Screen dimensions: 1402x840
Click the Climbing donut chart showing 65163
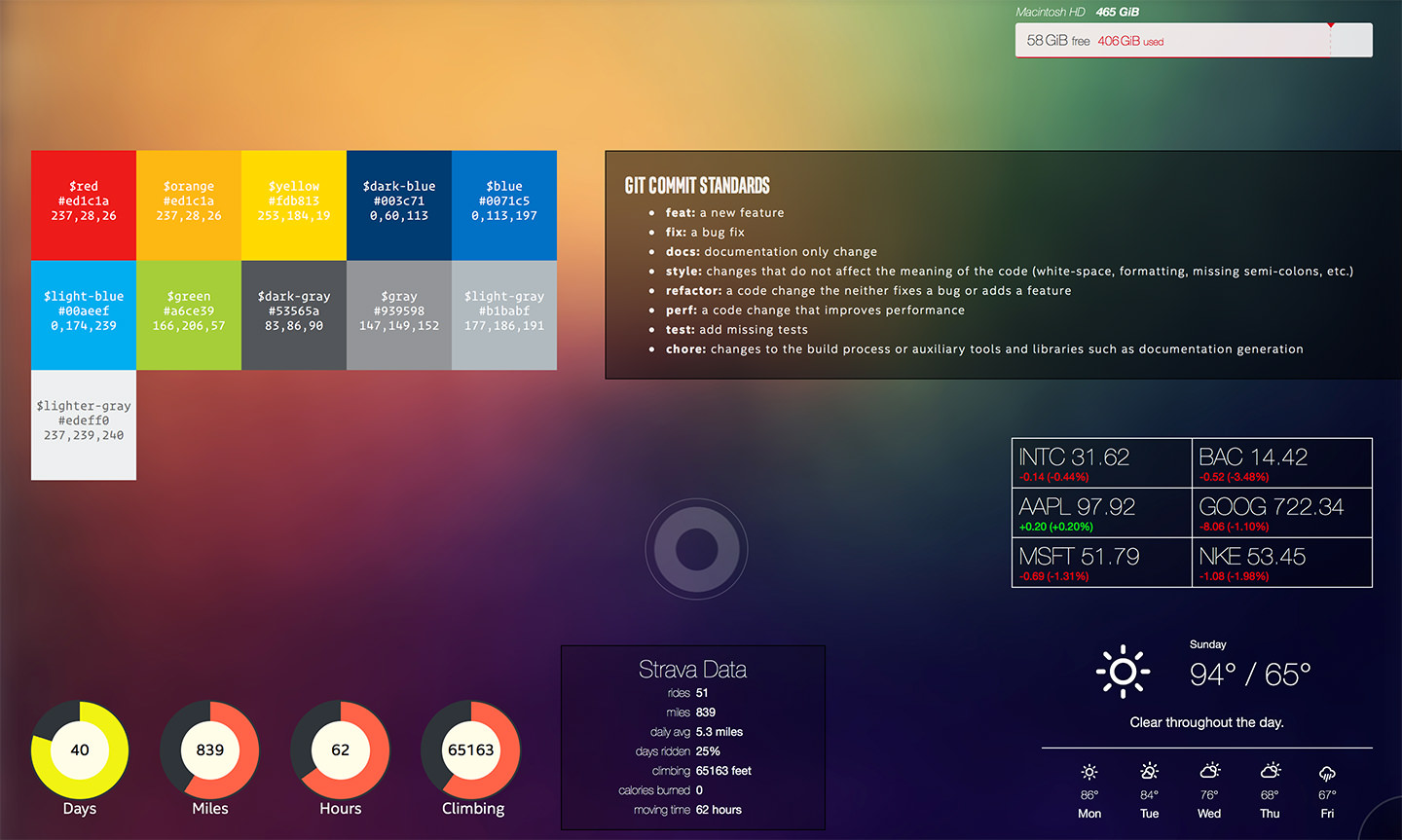tap(471, 749)
